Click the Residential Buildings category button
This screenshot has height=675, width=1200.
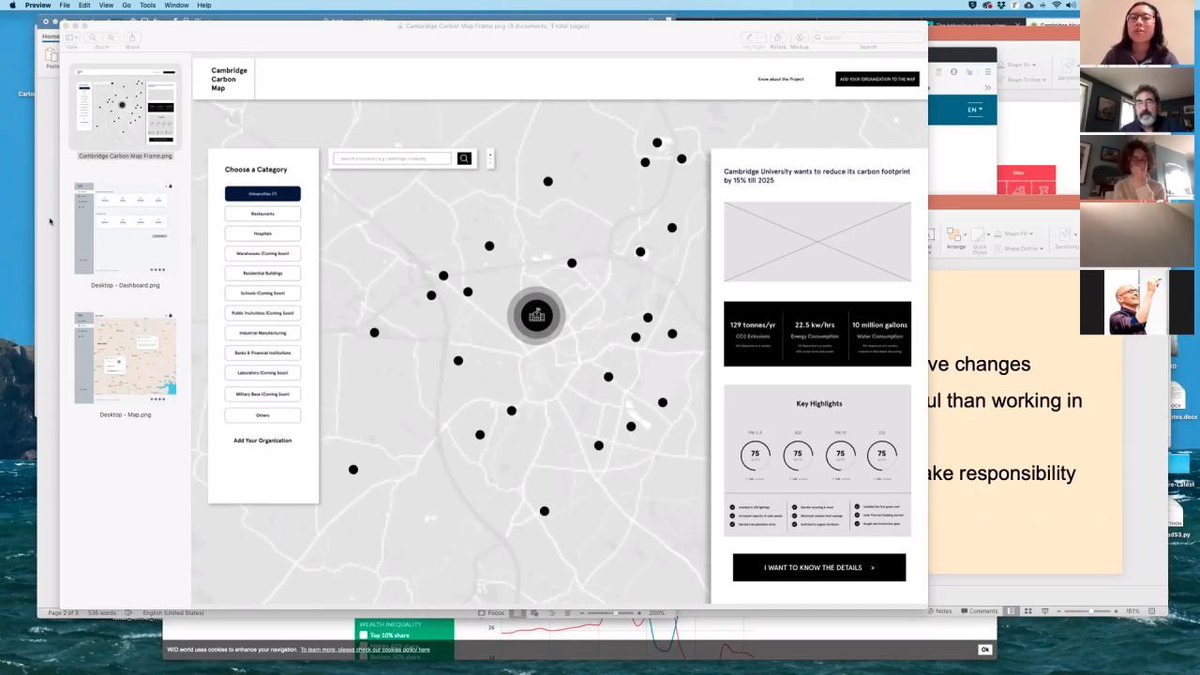click(x=263, y=273)
